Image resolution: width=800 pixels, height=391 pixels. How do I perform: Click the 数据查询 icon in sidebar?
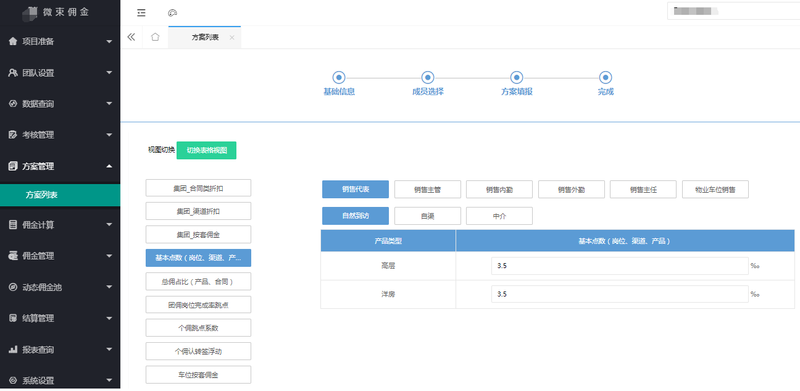point(13,104)
